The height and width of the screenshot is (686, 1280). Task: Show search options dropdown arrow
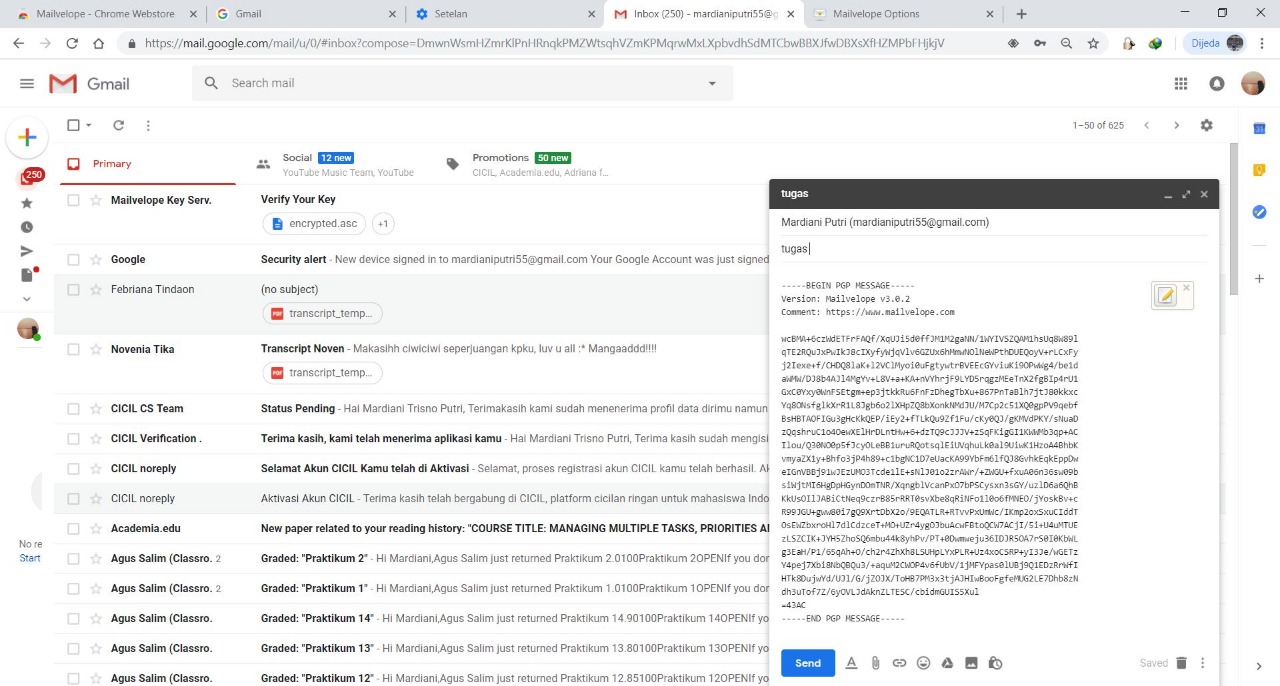pos(712,83)
